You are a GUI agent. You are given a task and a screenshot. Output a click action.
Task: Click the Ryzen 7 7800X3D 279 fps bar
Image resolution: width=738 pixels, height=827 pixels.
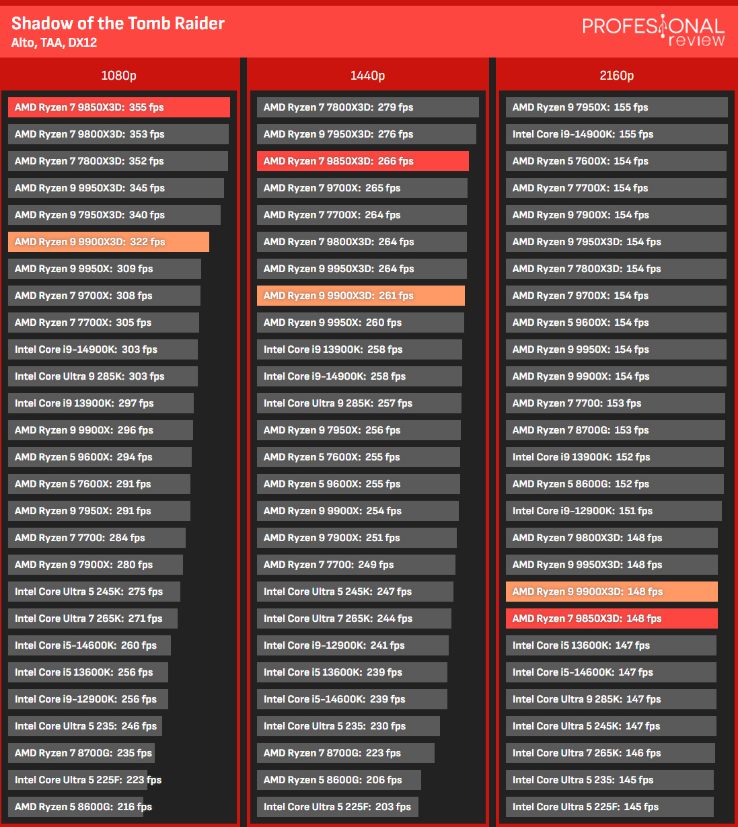367,107
